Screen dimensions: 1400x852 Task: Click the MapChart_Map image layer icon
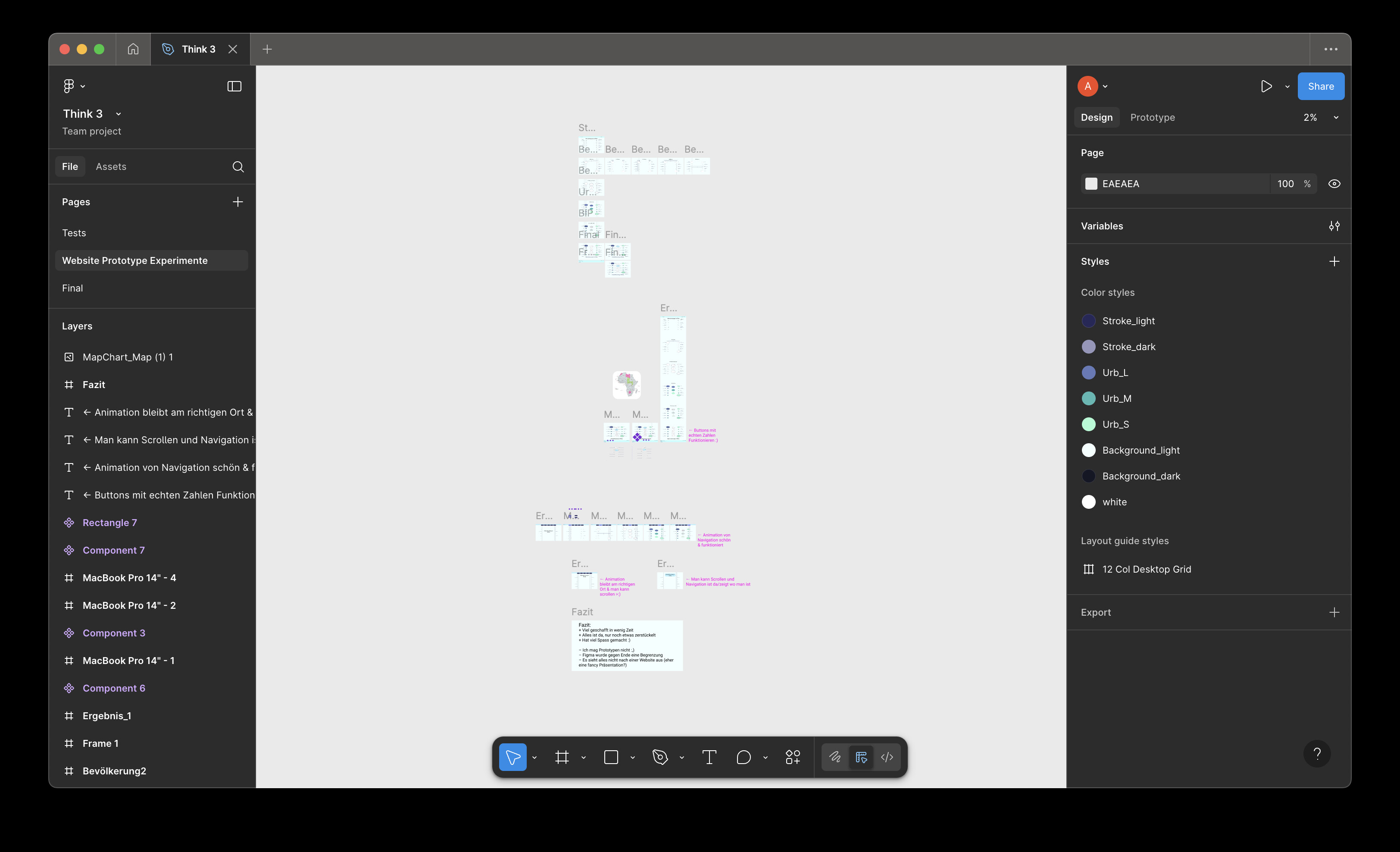point(69,357)
